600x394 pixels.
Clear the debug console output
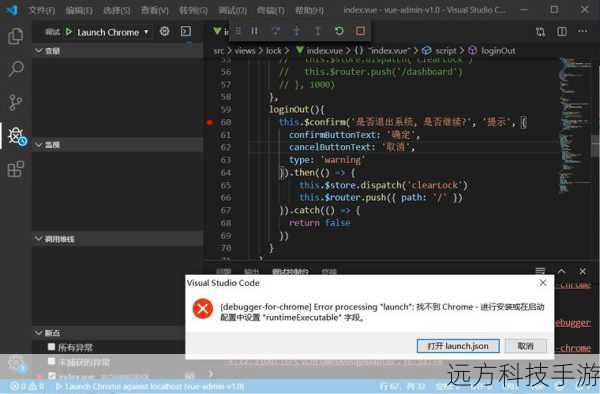click(x=540, y=271)
